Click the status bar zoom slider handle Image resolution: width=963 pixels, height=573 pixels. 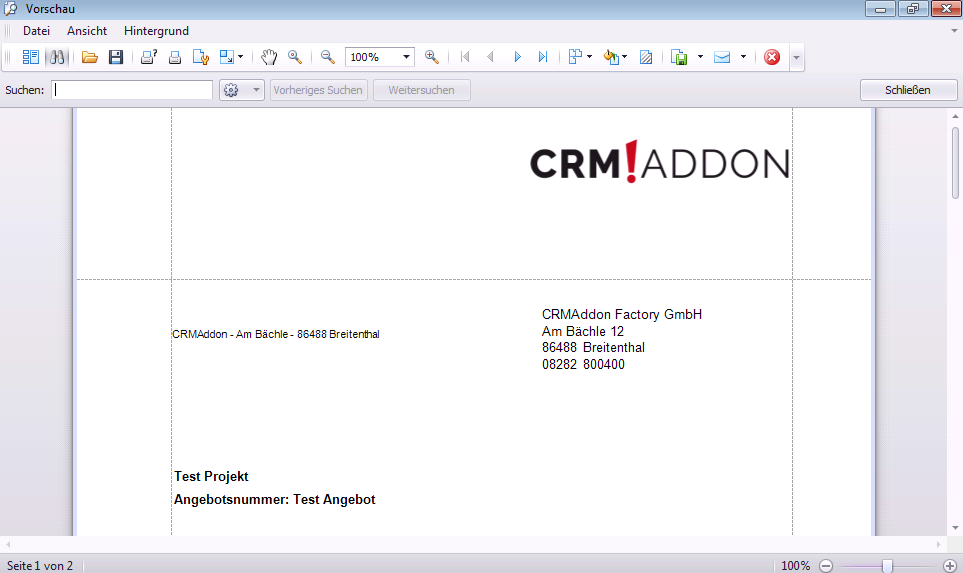click(x=887, y=566)
